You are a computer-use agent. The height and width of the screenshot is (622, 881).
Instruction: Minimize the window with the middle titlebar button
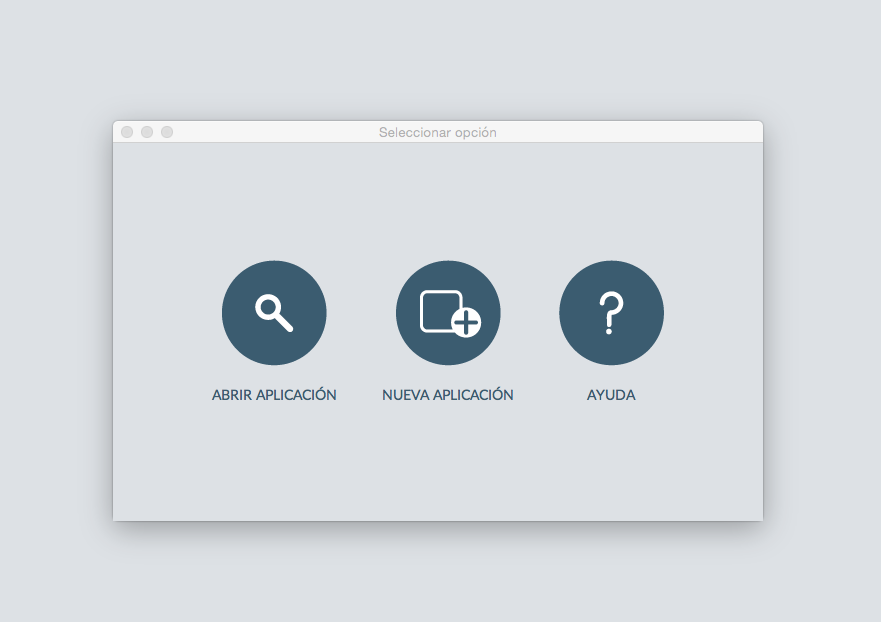click(x=147, y=132)
